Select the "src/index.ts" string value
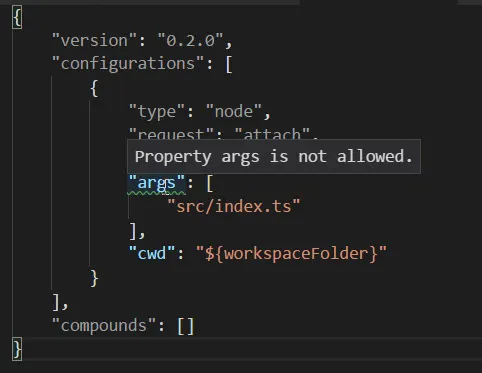The height and width of the screenshot is (373, 482). click(234, 206)
